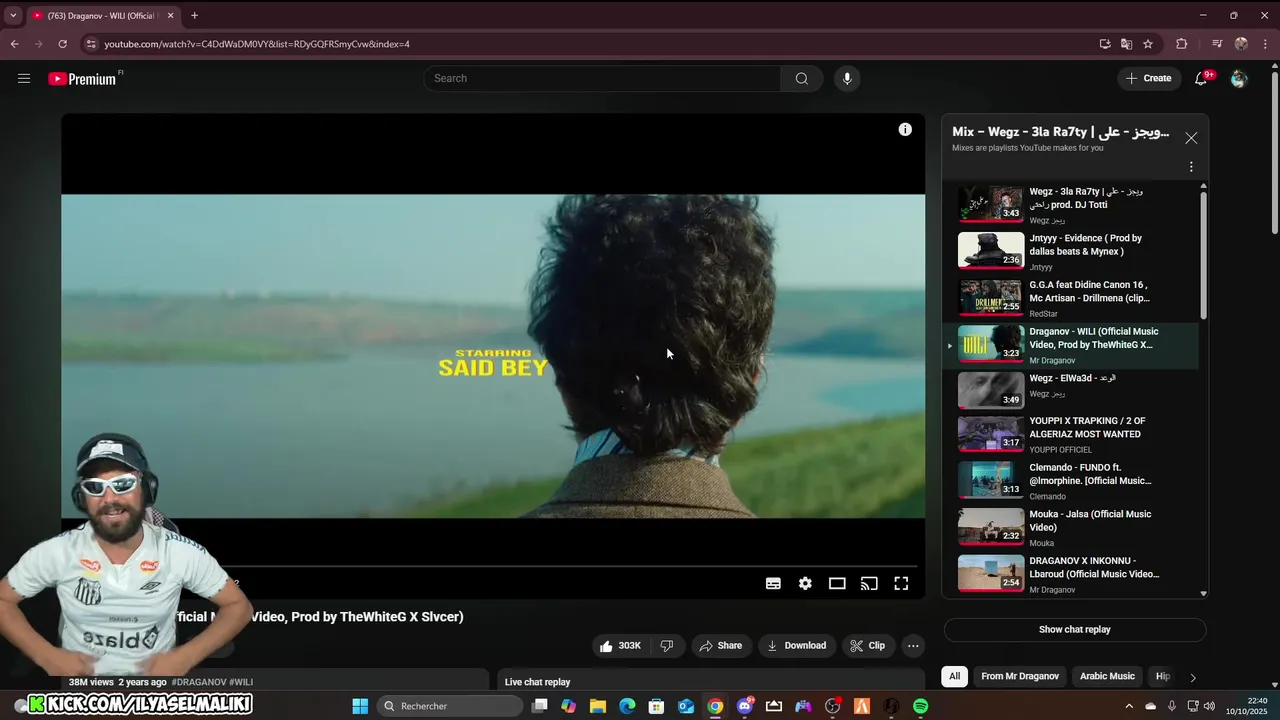Select the Arabic Music chip
Image resolution: width=1280 pixels, height=720 pixels.
(1107, 676)
